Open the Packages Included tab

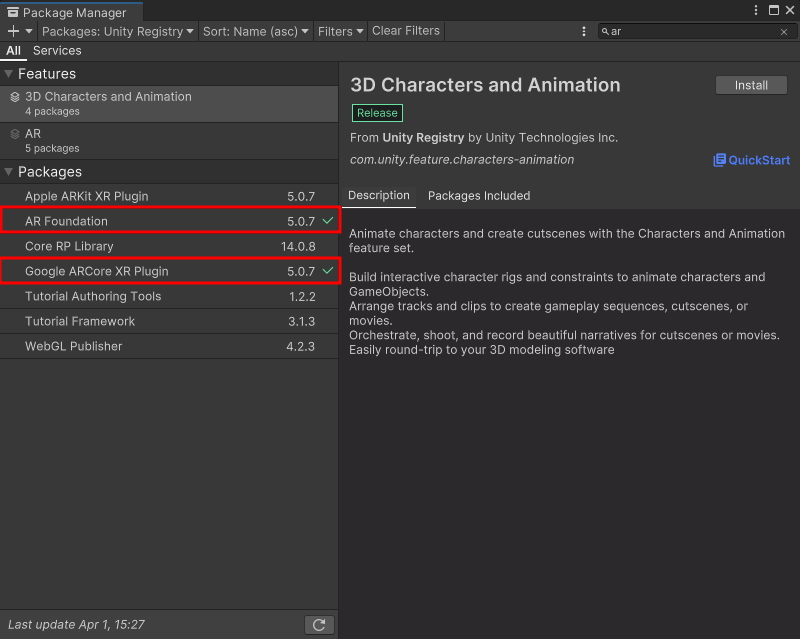479,196
